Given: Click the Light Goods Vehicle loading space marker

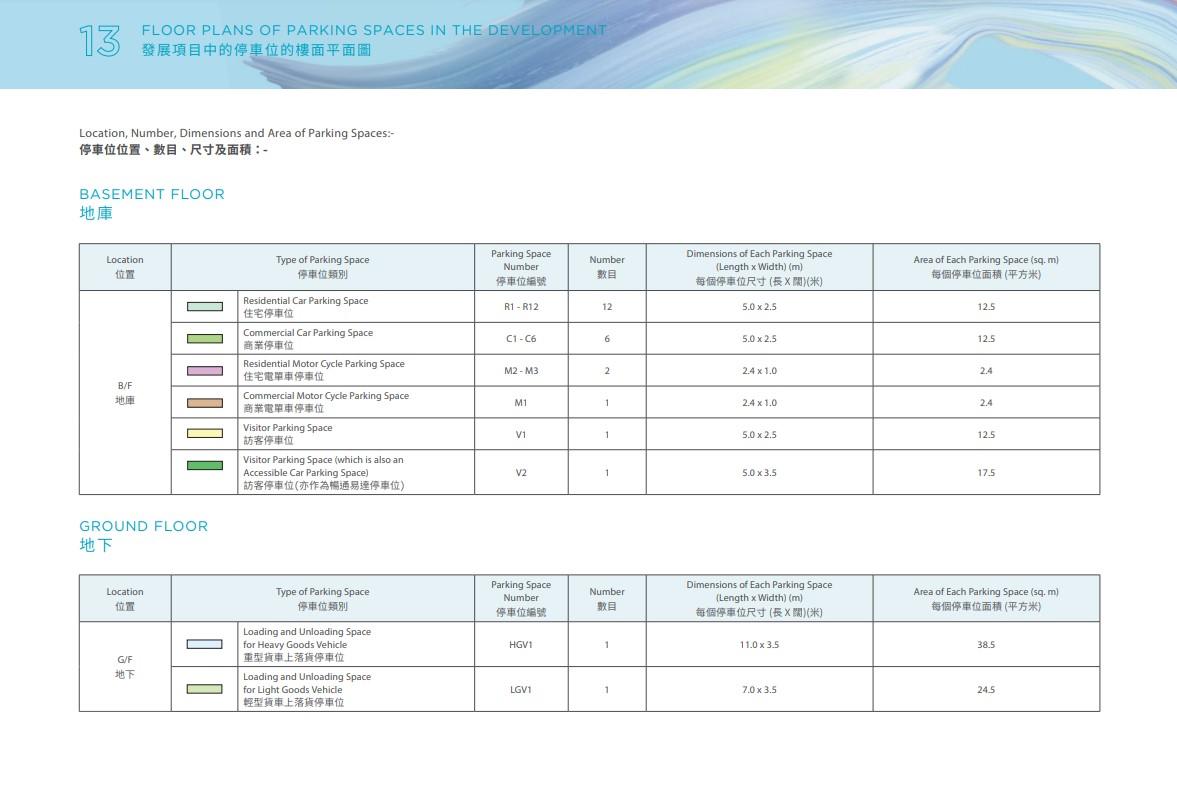Looking at the screenshot, I should click(x=204, y=688).
